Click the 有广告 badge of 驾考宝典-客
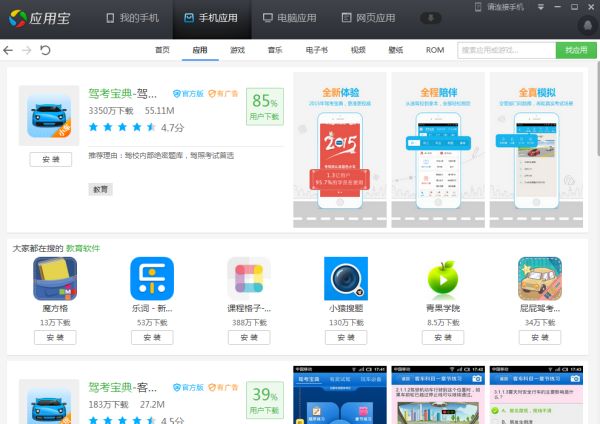This screenshot has width=600, height=424. [223, 387]
